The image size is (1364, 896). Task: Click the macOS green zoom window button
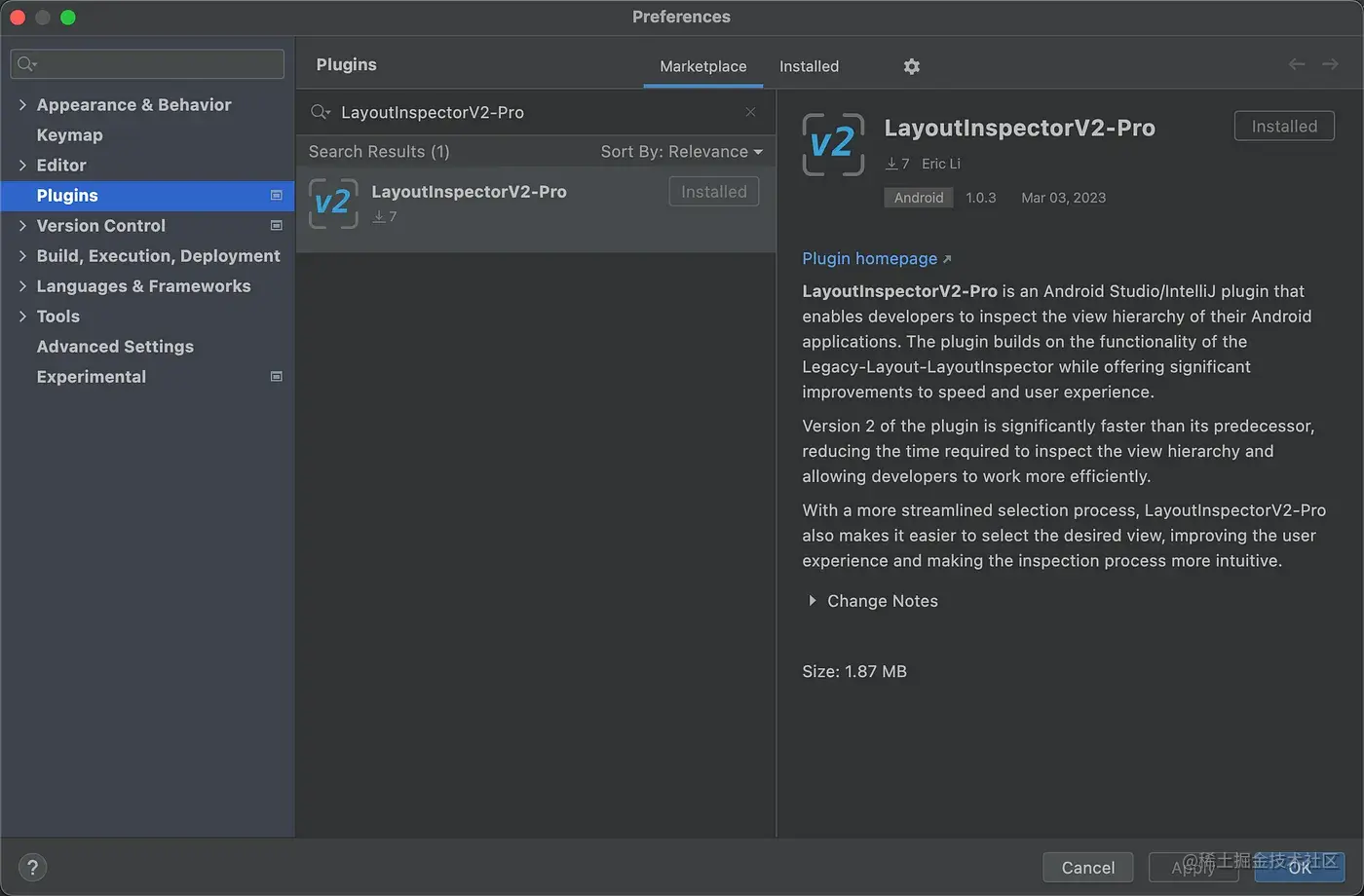coord(67,18)
